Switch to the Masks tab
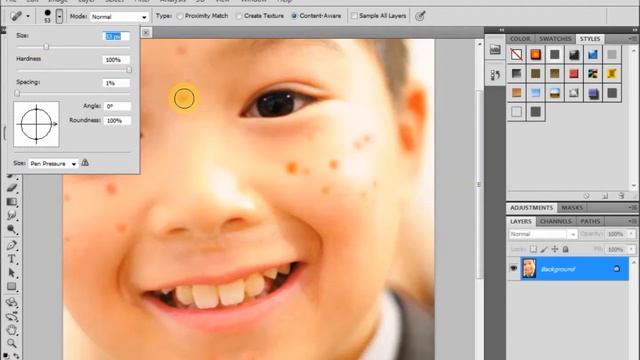 (572, 208)
